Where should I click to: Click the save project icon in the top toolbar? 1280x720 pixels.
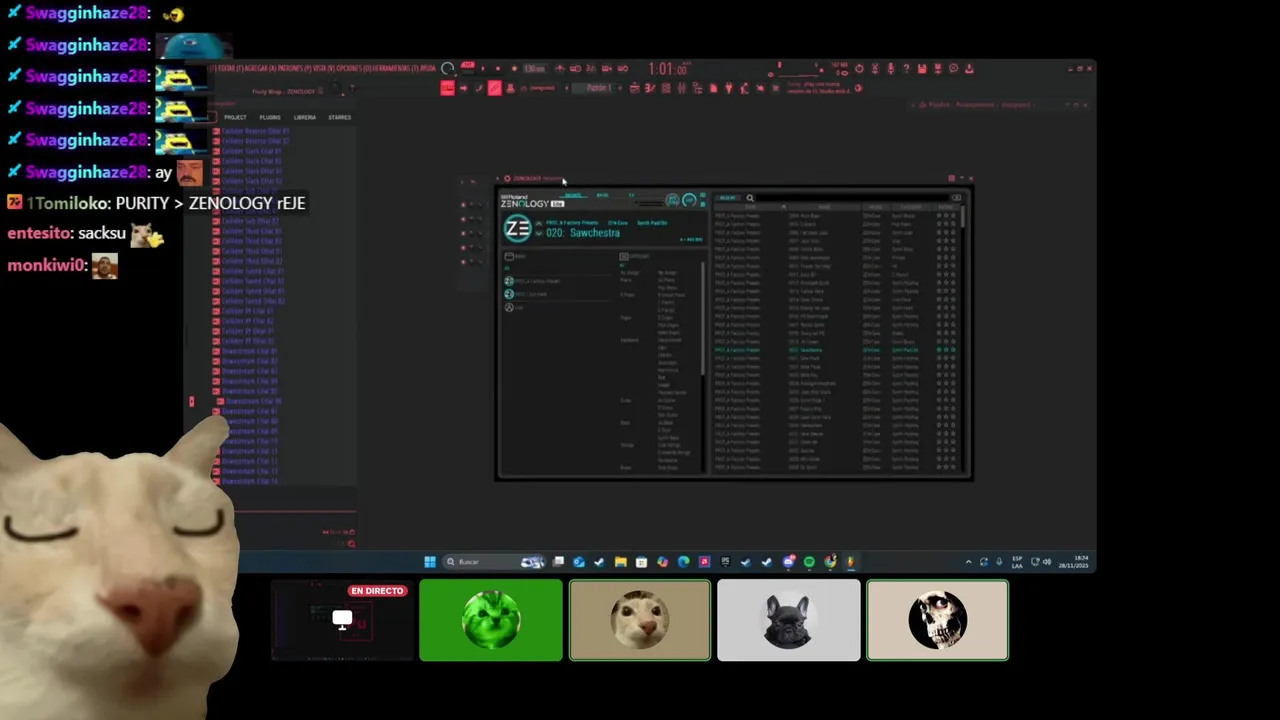coord(922,69)
